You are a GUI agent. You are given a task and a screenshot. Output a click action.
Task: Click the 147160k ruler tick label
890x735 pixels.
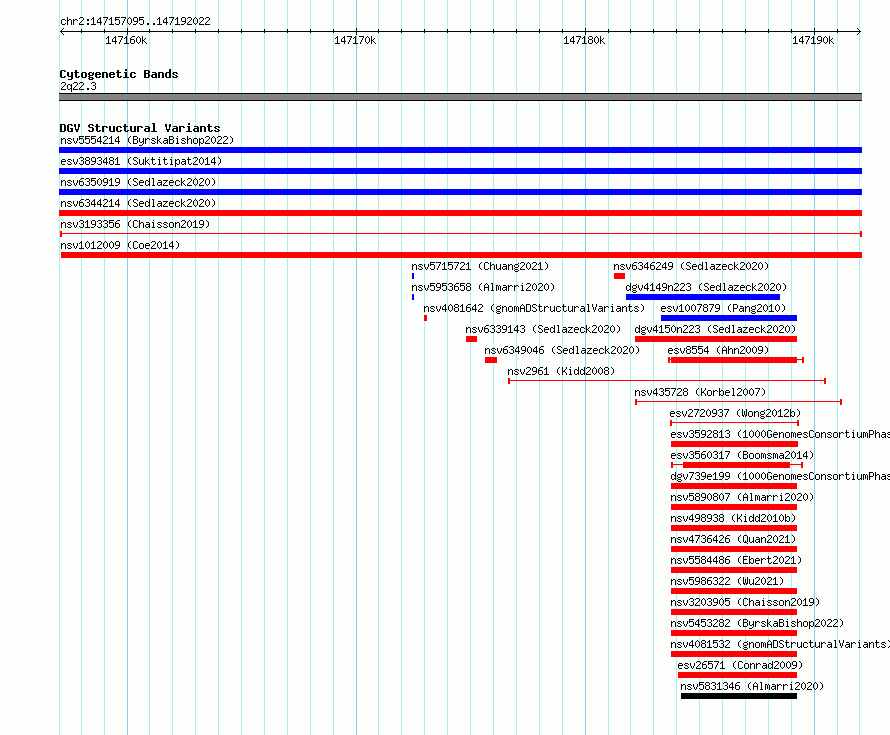[x=126, y=40]
